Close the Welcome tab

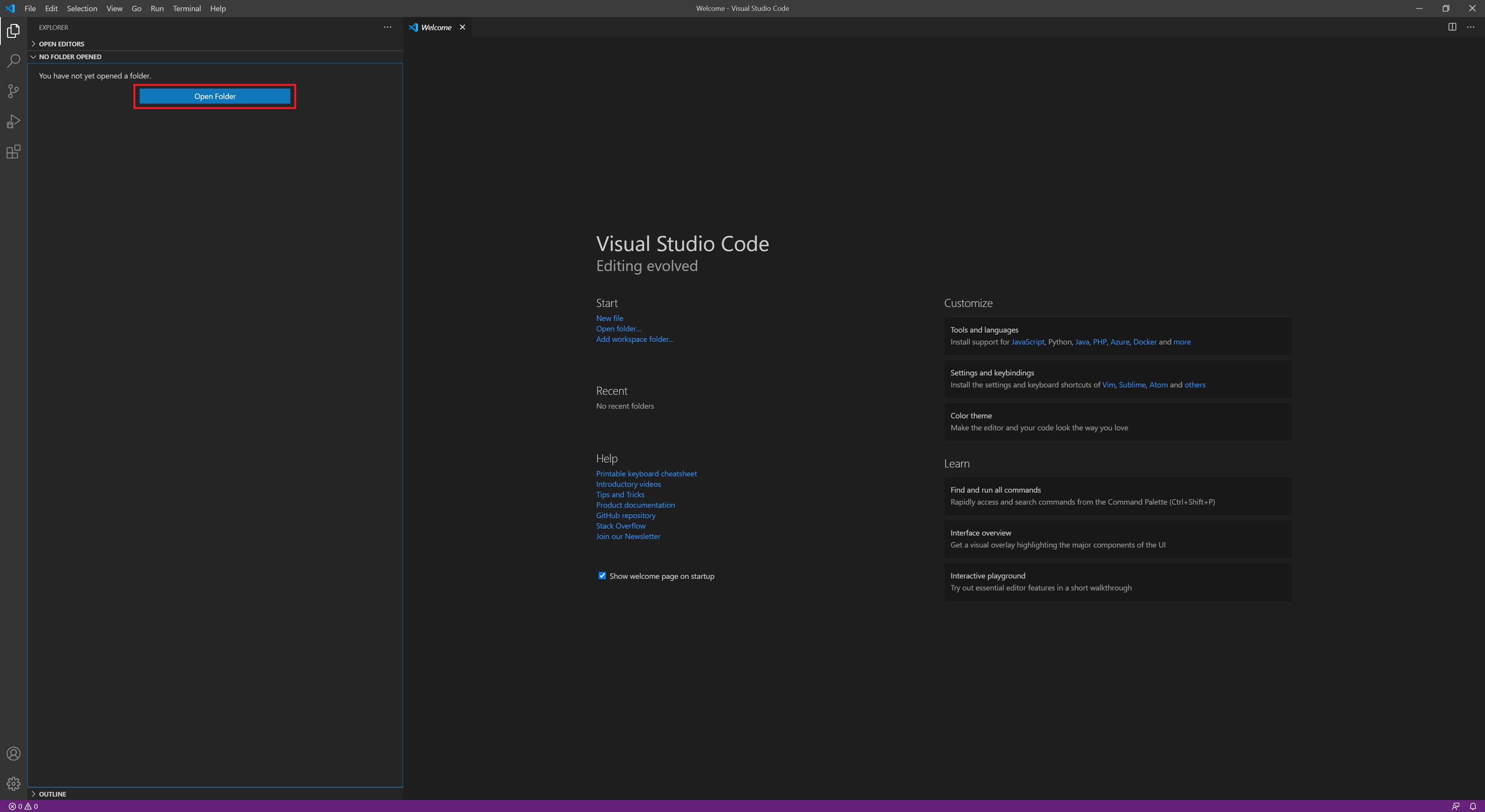tap(463, 27)
